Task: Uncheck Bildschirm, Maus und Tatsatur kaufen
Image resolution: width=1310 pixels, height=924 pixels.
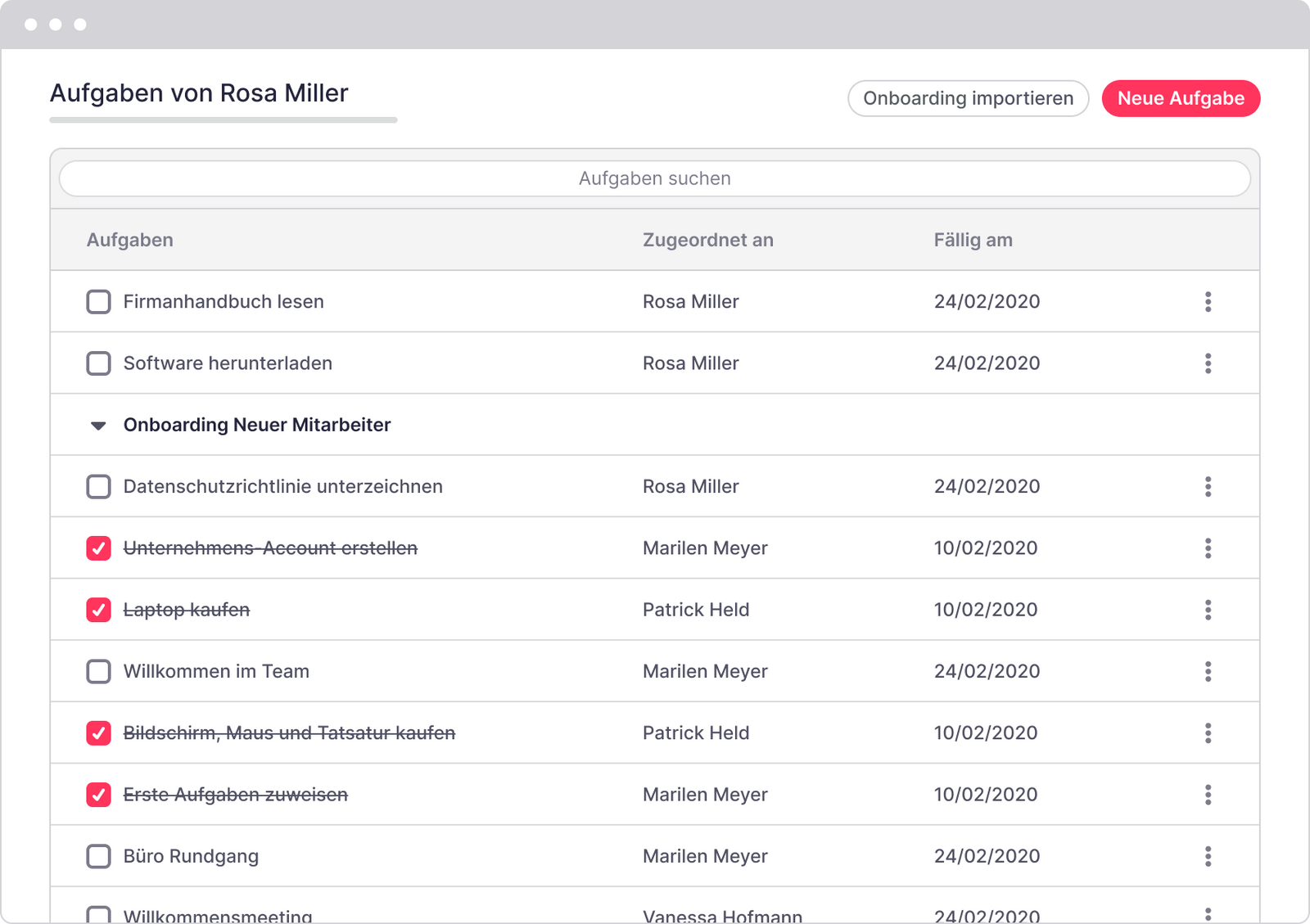Action: pos(99,733)
